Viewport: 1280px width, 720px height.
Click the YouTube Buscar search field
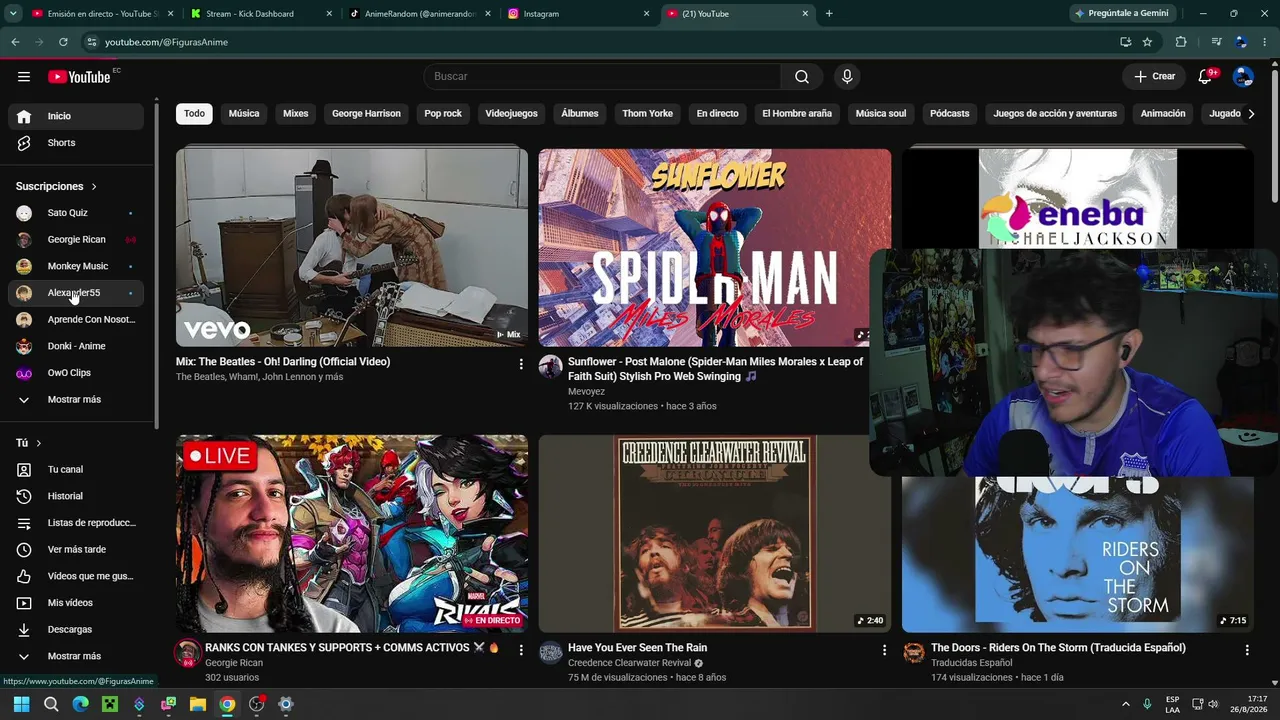point(602,77)
